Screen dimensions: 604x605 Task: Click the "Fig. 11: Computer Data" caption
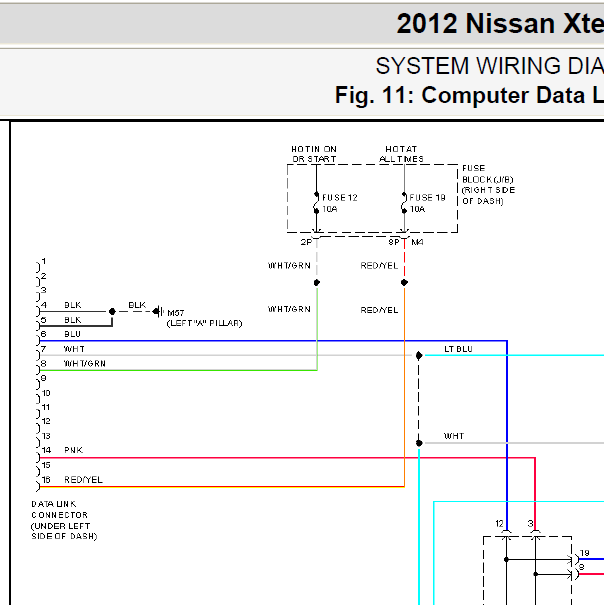(x=460, y=95)
